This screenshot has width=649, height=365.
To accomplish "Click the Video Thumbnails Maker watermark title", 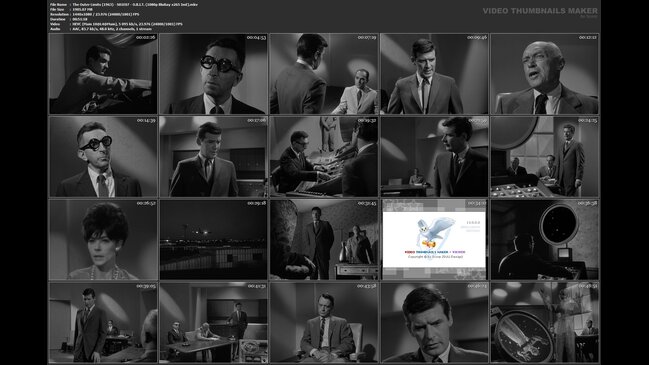I will tap(540, 11).
